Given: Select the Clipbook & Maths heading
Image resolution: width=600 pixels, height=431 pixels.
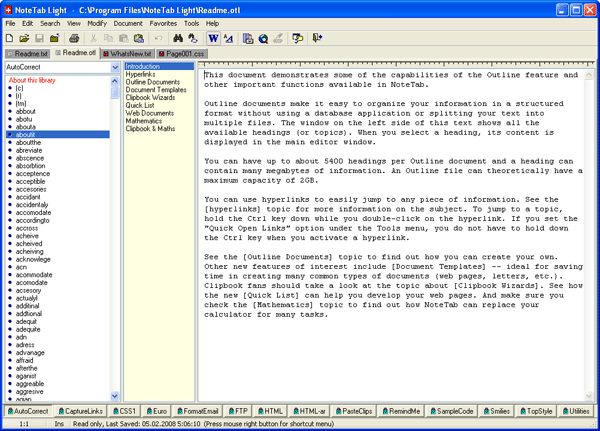Looking at the screenshot, I should 150,129.
